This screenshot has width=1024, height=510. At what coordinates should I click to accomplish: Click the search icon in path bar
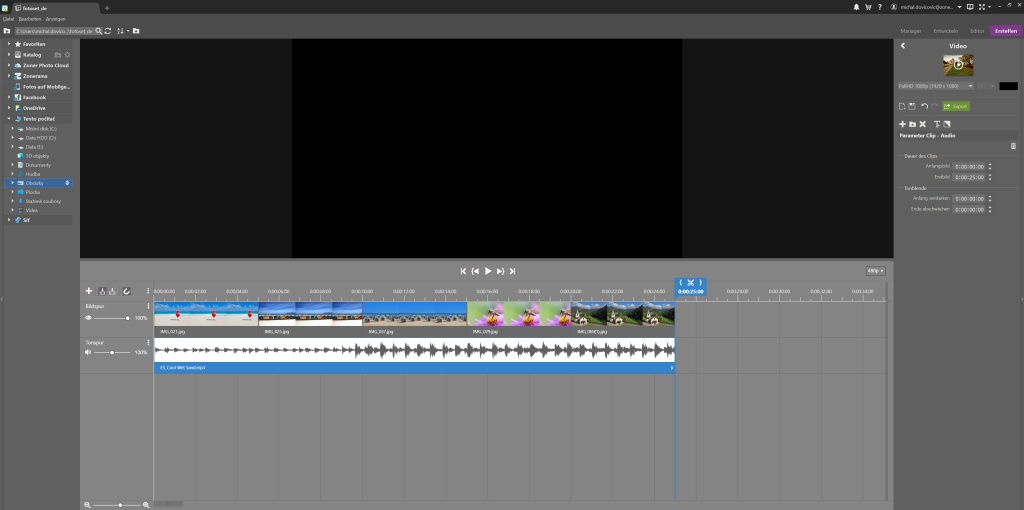pyautogui.click(x=99, y=31)
